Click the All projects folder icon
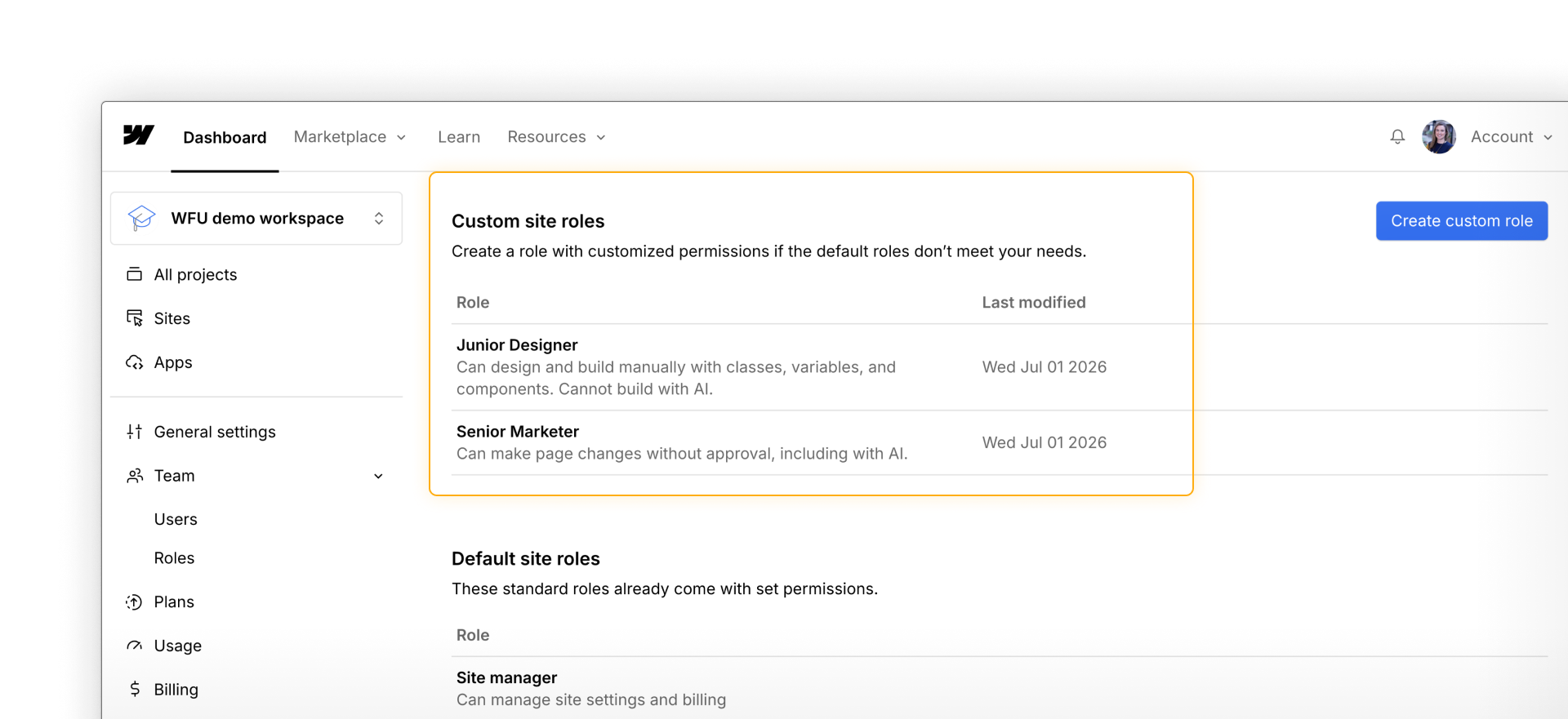Image resolution: width=1568 pixels, height=719 pixels. click(x=135, y=274)
